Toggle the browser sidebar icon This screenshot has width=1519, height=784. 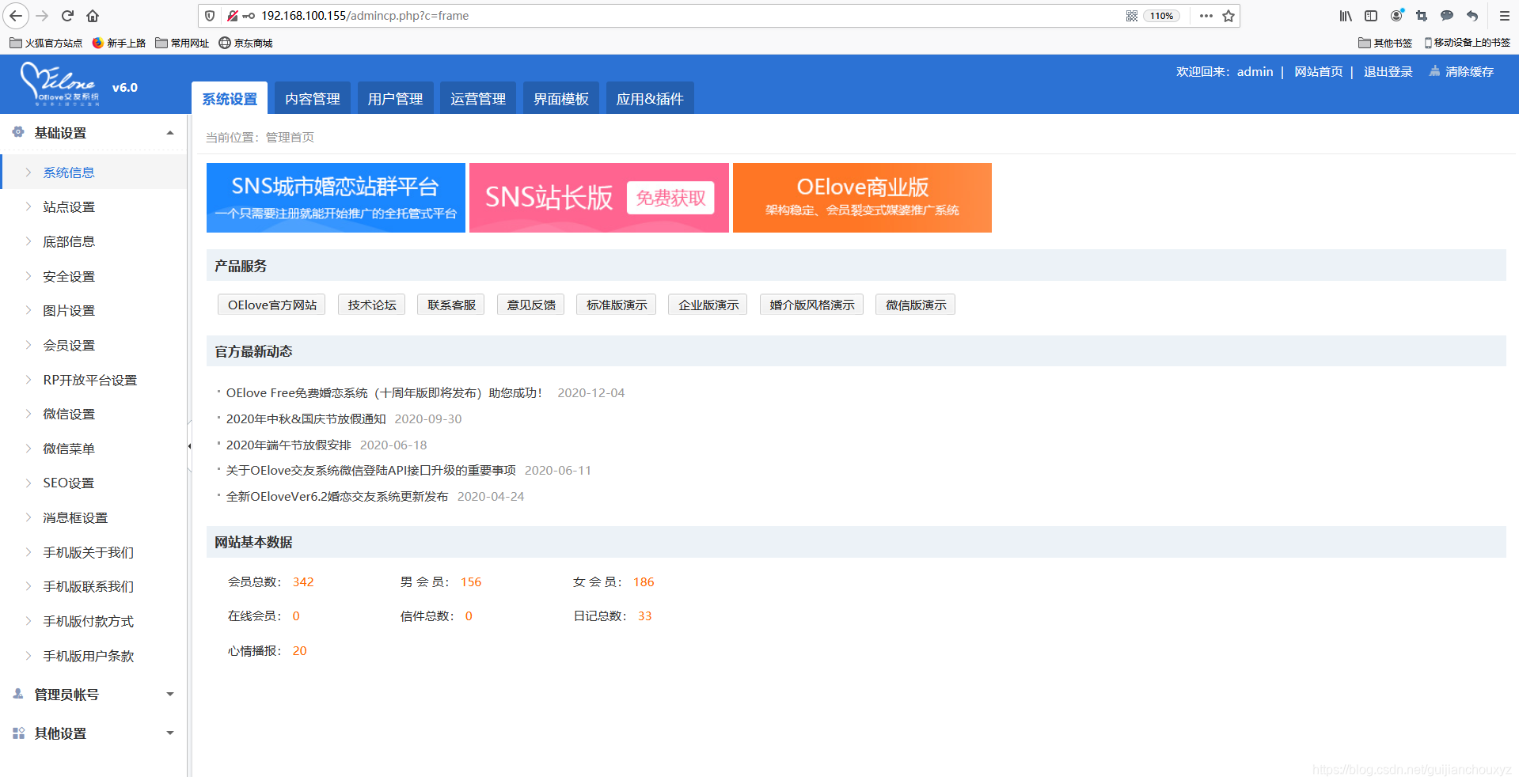click(x=1371, y=16)
